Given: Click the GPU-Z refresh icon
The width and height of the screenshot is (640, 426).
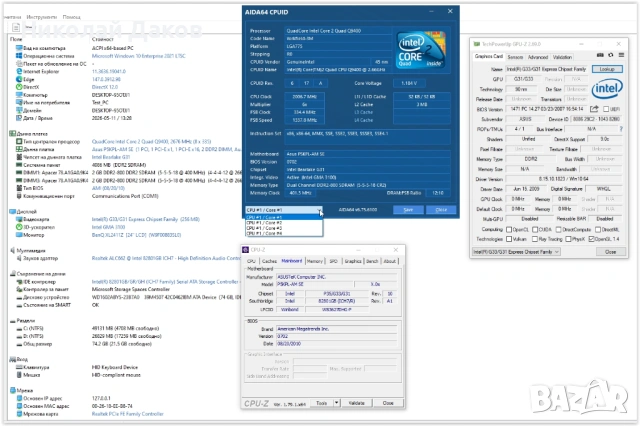Looking at the screenshot, I should (x=611, y=55).
